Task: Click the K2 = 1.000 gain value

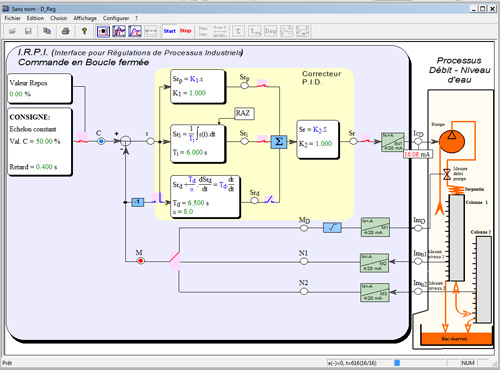Action: click(315, 144)
